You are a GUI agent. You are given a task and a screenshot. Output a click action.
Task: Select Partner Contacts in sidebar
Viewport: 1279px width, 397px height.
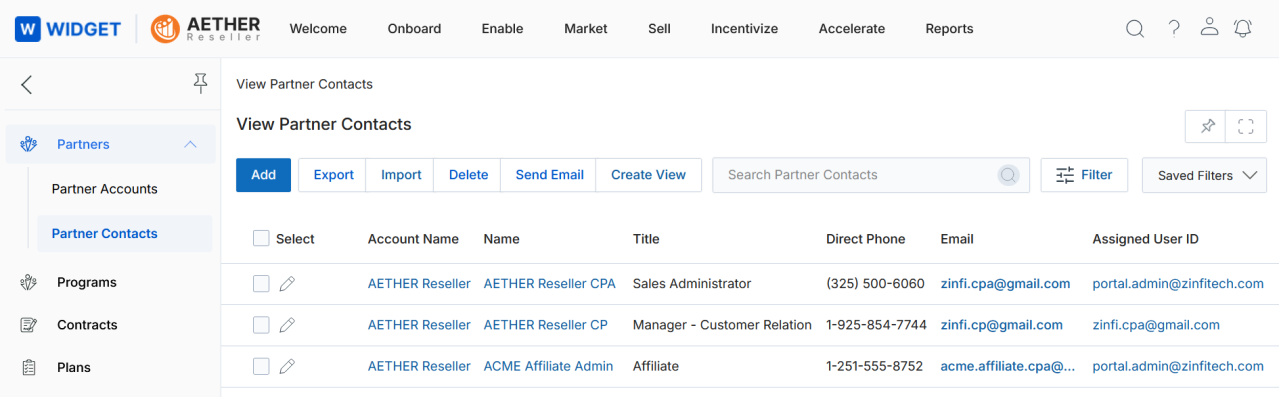[124, 233]
